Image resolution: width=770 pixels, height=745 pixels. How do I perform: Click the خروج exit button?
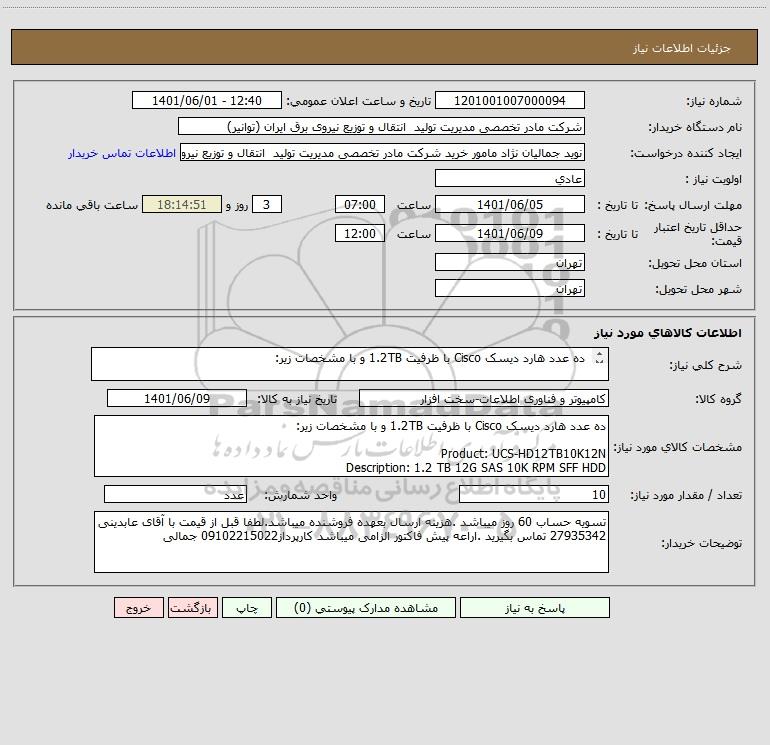[138, 607]
